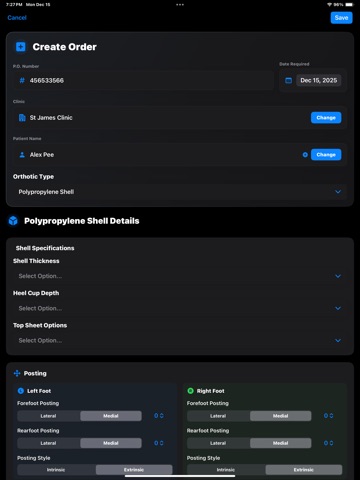
Task: Click the Wi-Fi status icon
Action: point(329,5)
